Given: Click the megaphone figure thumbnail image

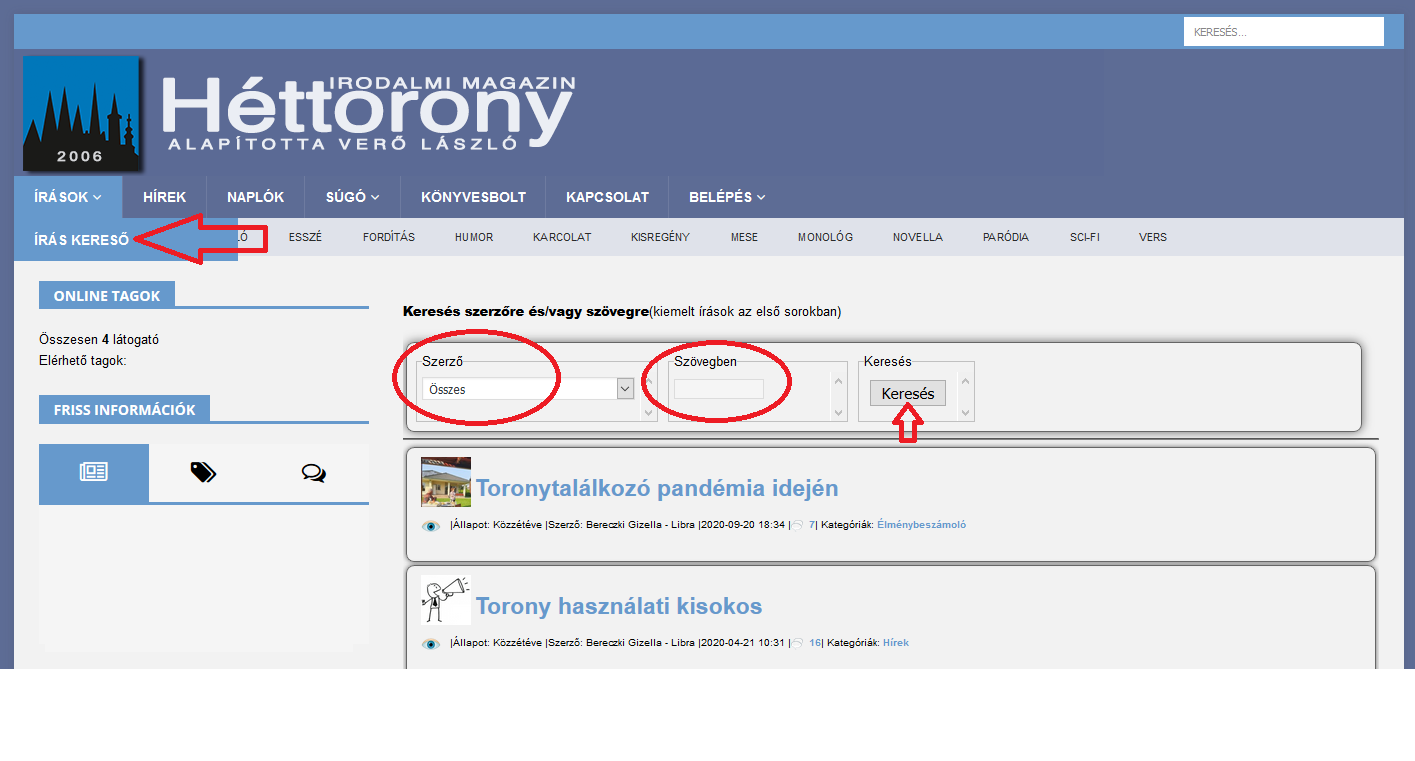Looking at the screenshot, I should [x=446, y=600].
